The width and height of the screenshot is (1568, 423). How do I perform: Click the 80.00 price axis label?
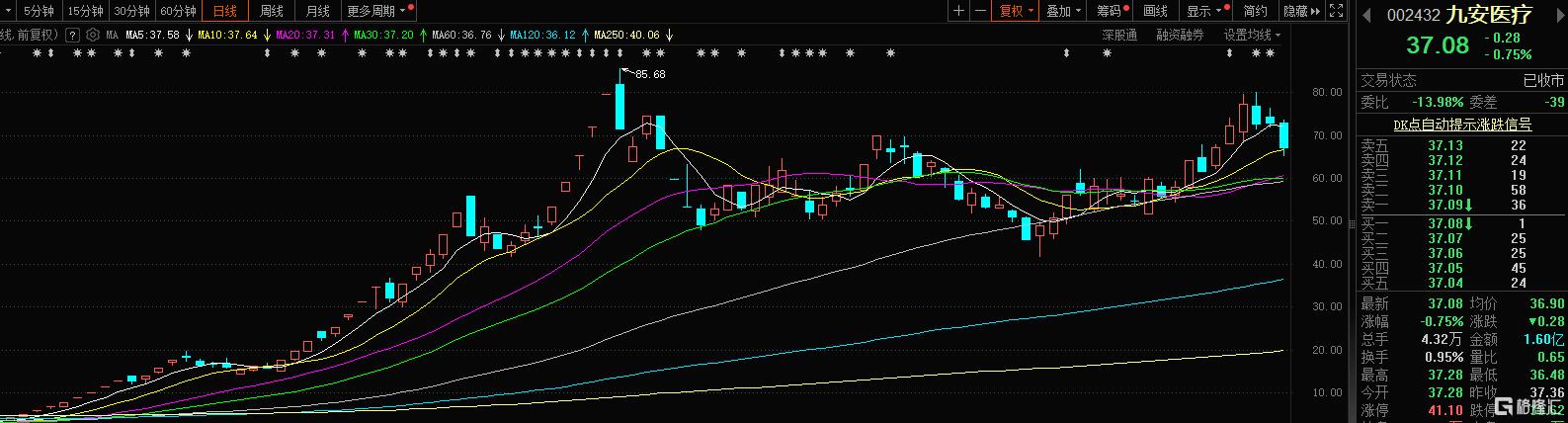pyautogui.click(x=1326, y=92)
